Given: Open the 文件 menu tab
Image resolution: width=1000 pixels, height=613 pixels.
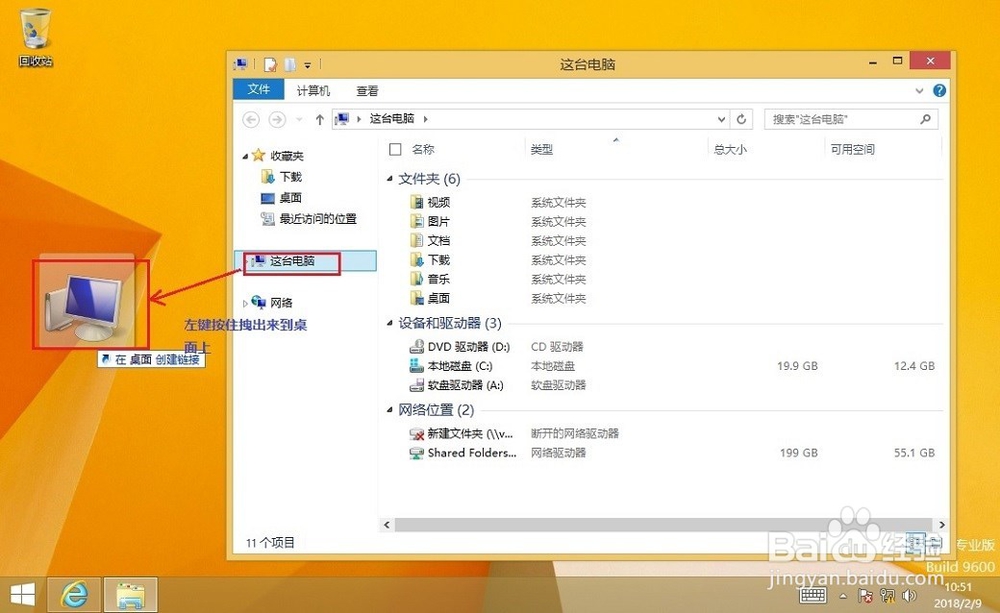Looking at the screenshot, I should click(x=257, y=89).
